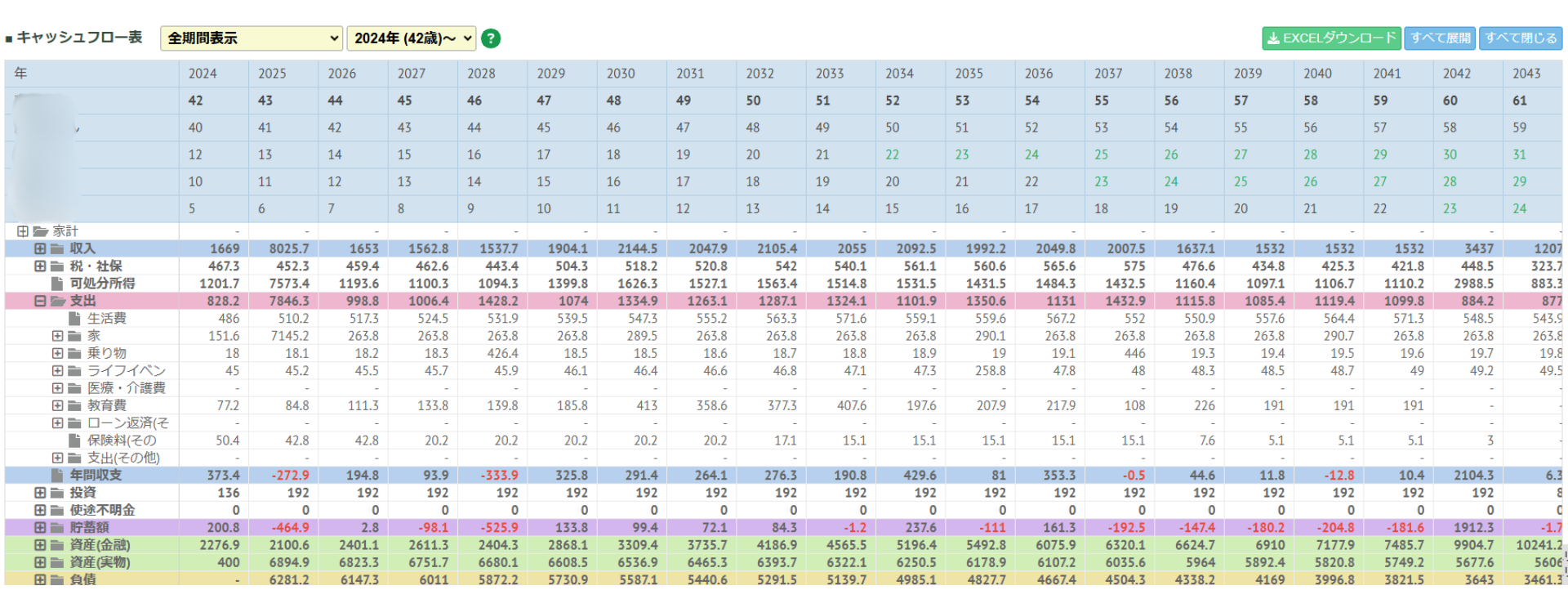Expand the 資産(金融) row
1568x599 pixels.
click(x=39, y=545)
